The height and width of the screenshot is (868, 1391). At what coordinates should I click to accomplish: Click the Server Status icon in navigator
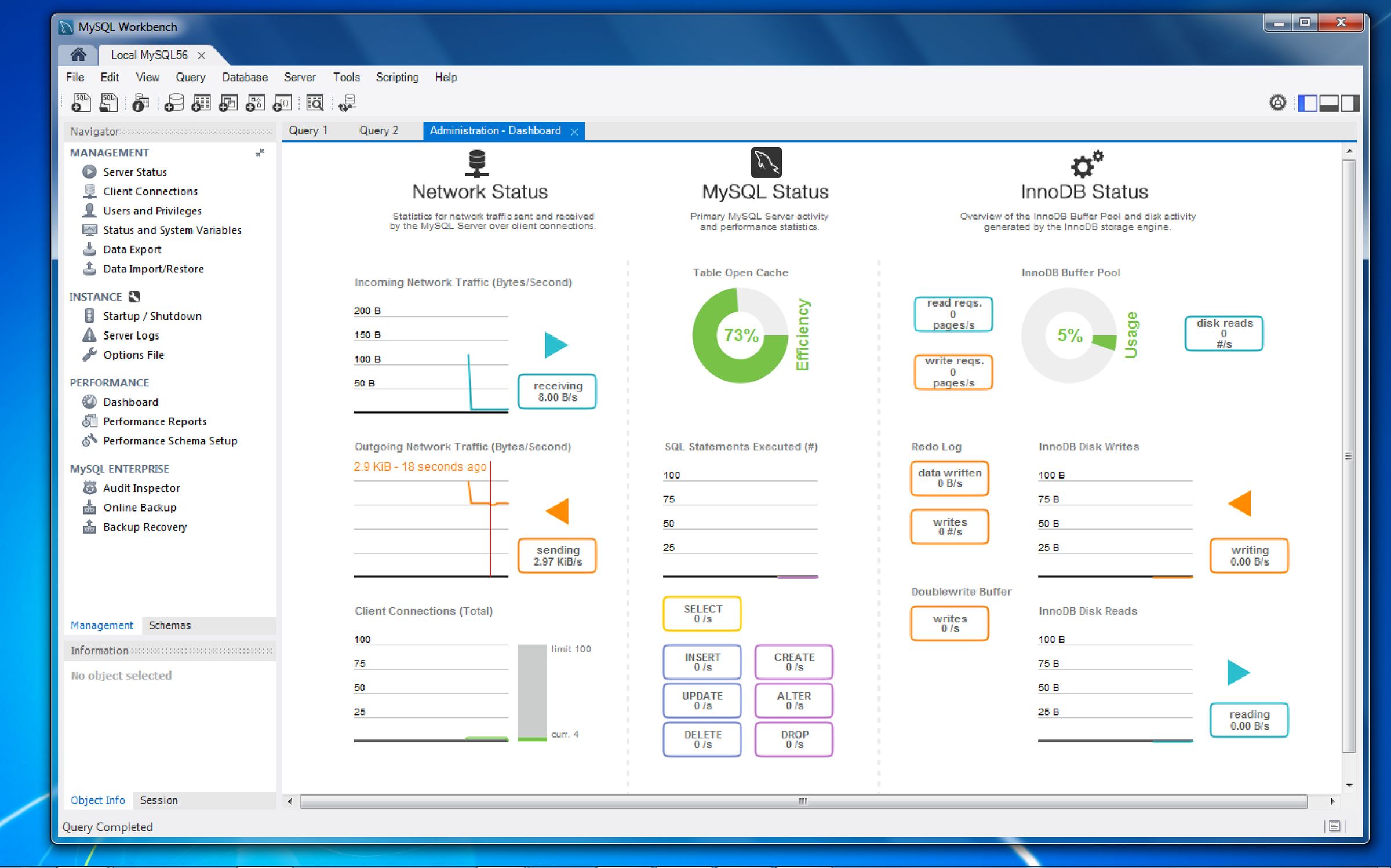[90, 172]
